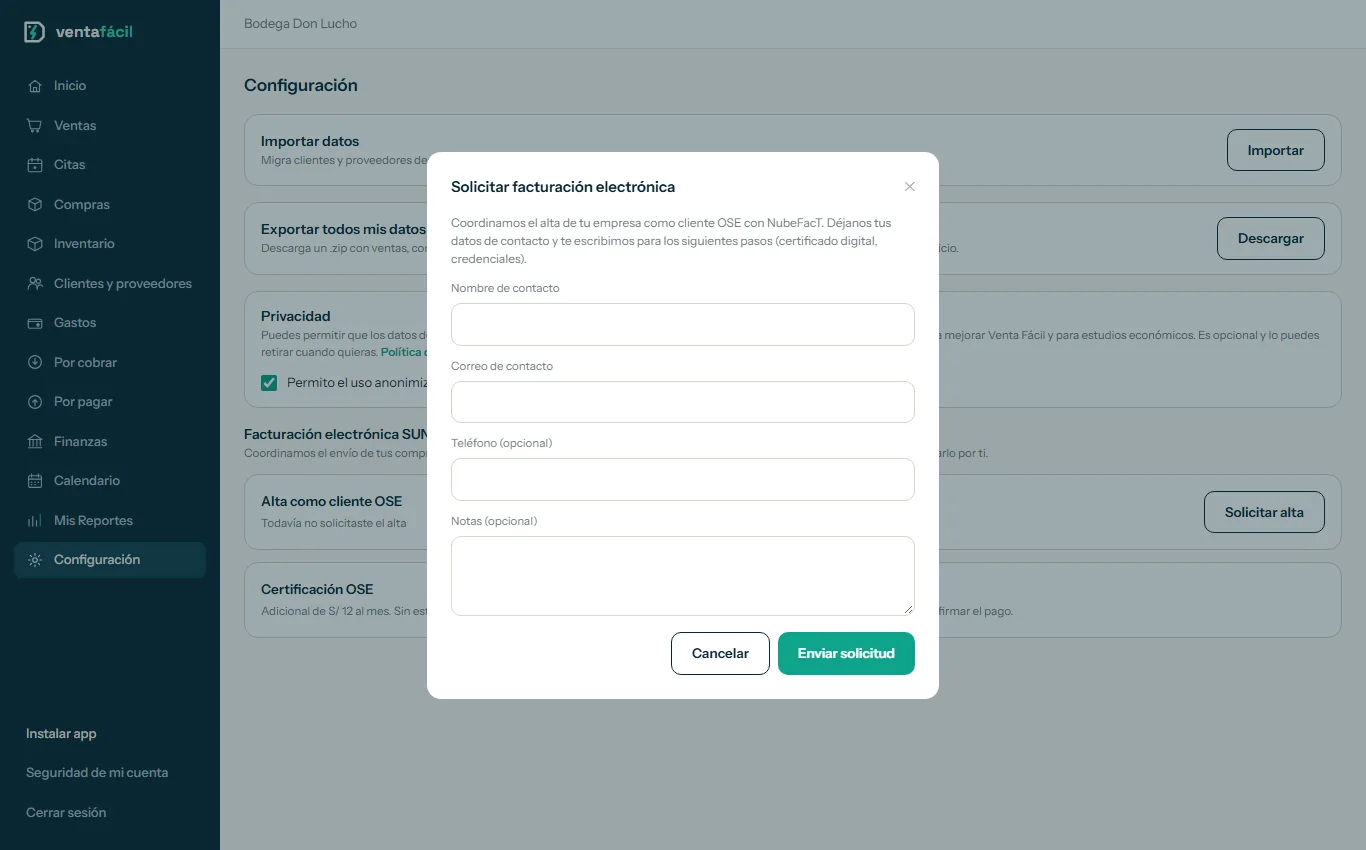
Task: Go to Ventas in the sidebar
Action: point(110,126)
